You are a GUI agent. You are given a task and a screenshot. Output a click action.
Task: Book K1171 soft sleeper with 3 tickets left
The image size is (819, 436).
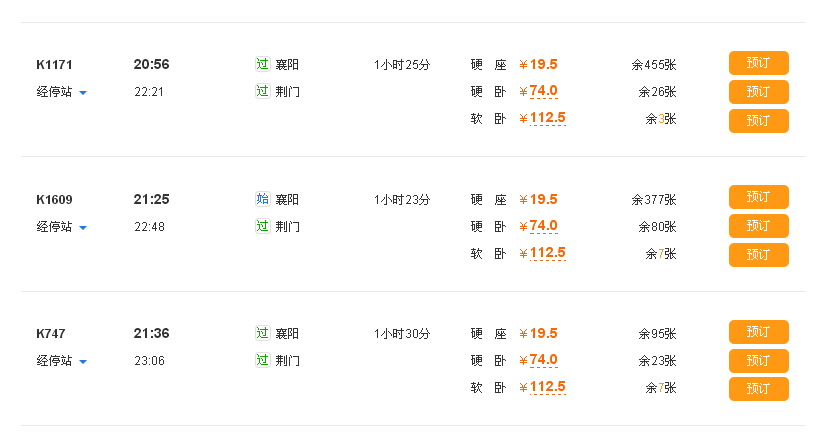click(758, 121)
